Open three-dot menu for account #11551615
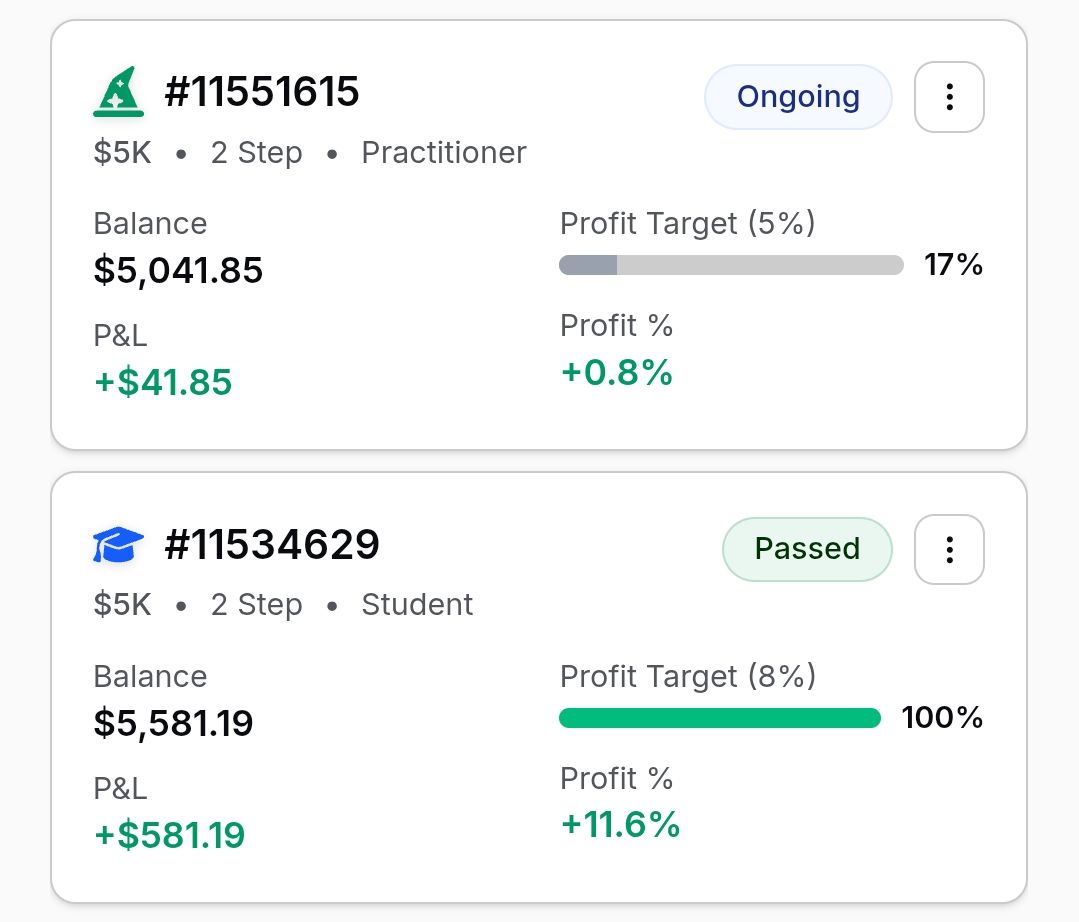This screenshot has height=922, width=1079. click(949, 97)
